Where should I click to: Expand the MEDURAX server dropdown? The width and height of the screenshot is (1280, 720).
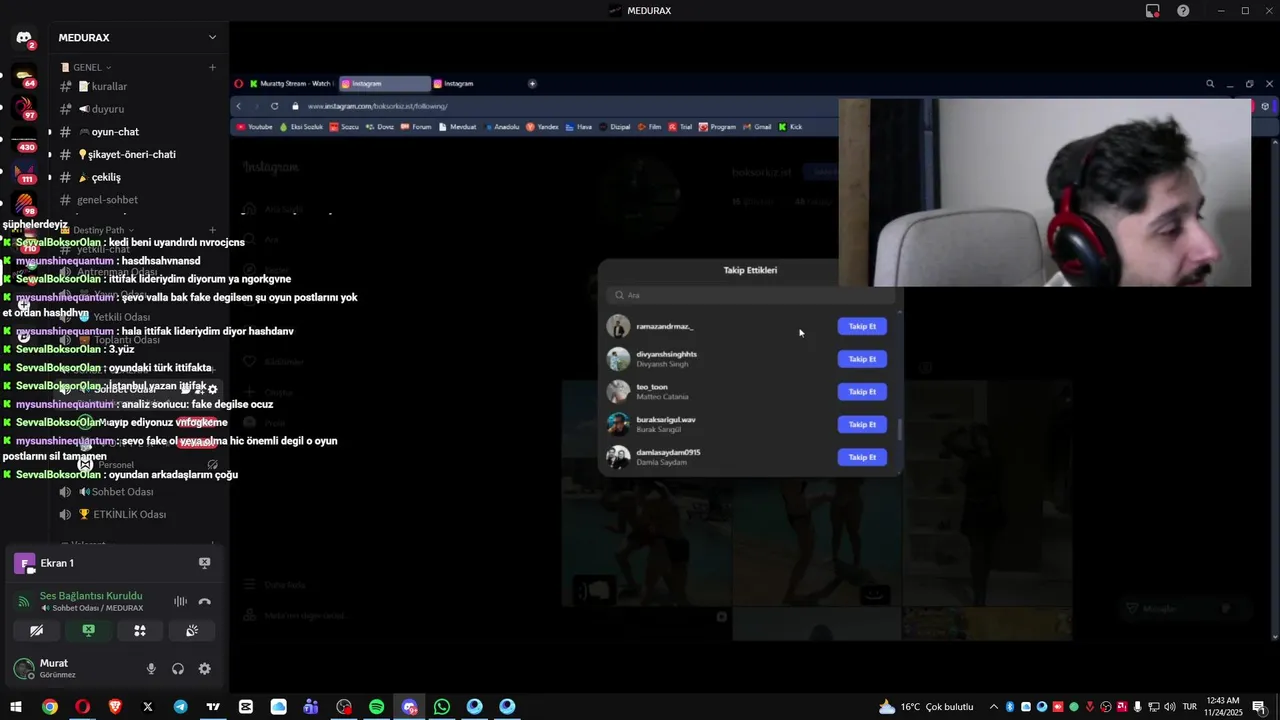[x=212, y=38]
